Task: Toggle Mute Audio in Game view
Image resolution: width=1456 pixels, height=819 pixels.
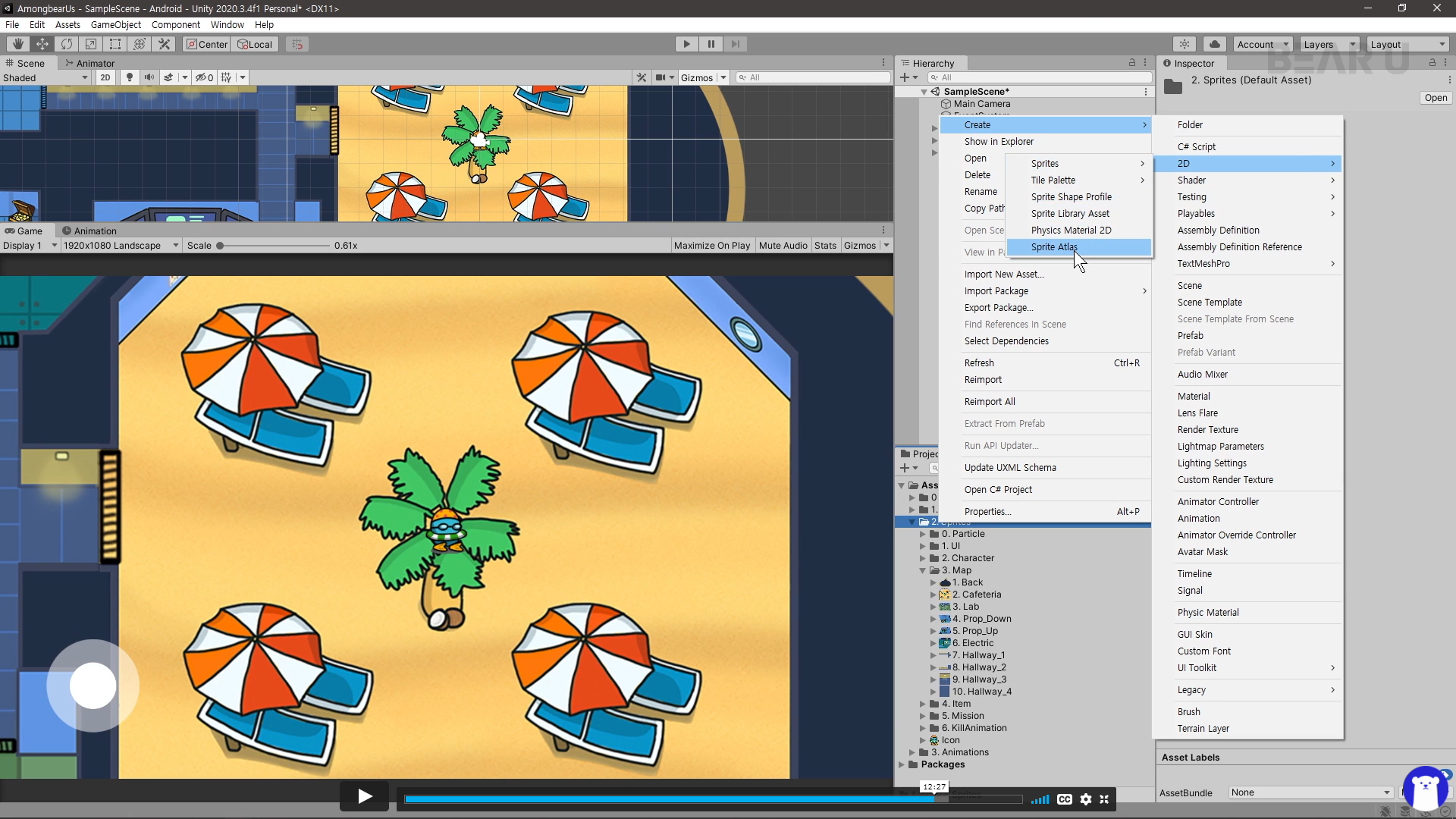Action: tap(783, 245)
